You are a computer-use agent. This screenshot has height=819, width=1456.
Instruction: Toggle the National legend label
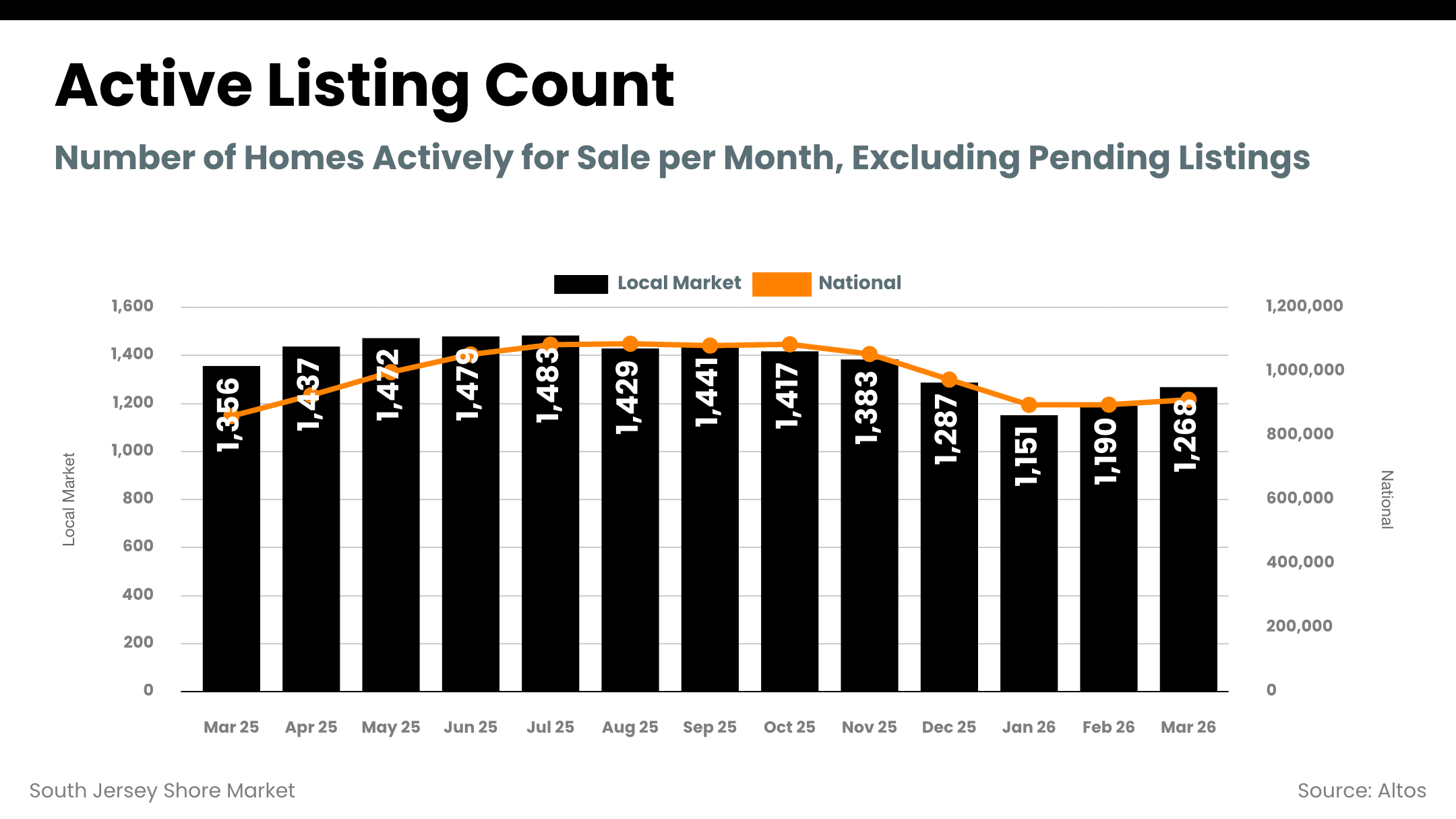click(859, 283)
